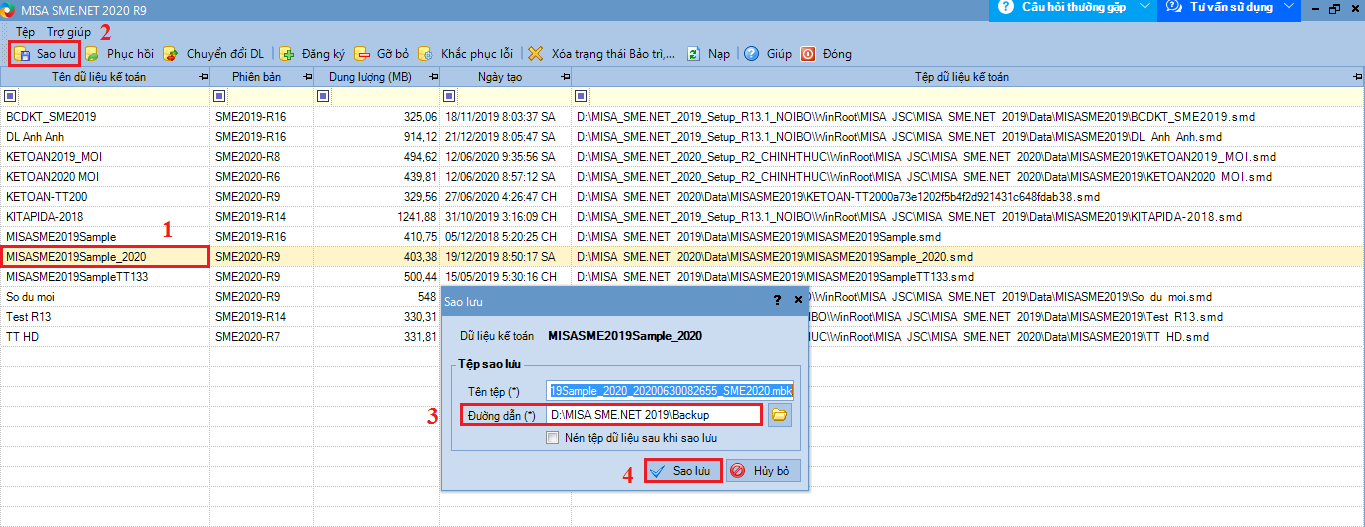1365x527 pixels.
Task: Click the Đăng ký register toolbar icon
Action: pos(310,54)
